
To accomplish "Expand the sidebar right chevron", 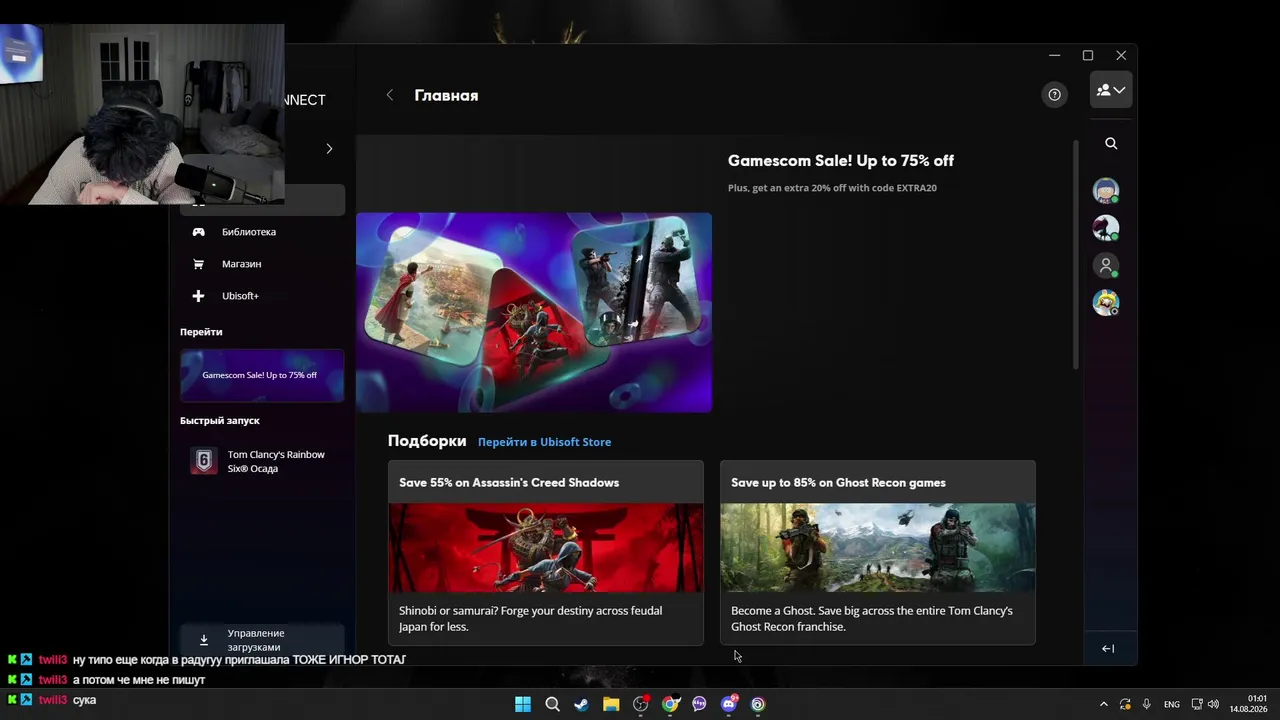I will pos(329,148).
